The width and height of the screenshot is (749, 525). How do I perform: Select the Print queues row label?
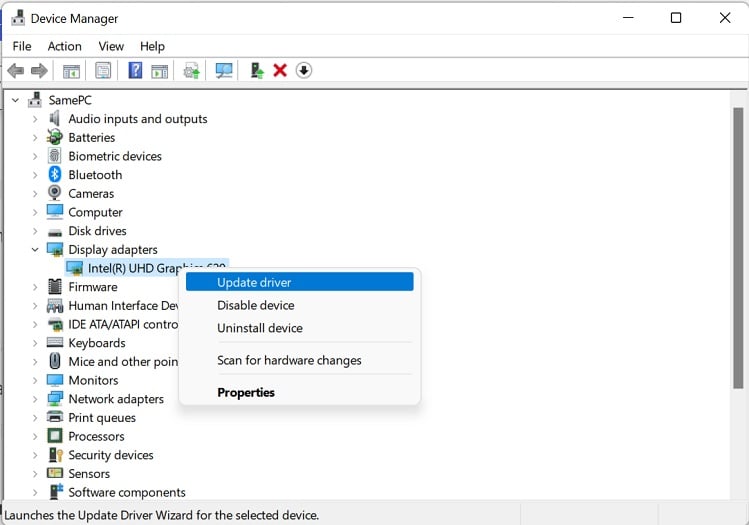(x=102, y=418)
